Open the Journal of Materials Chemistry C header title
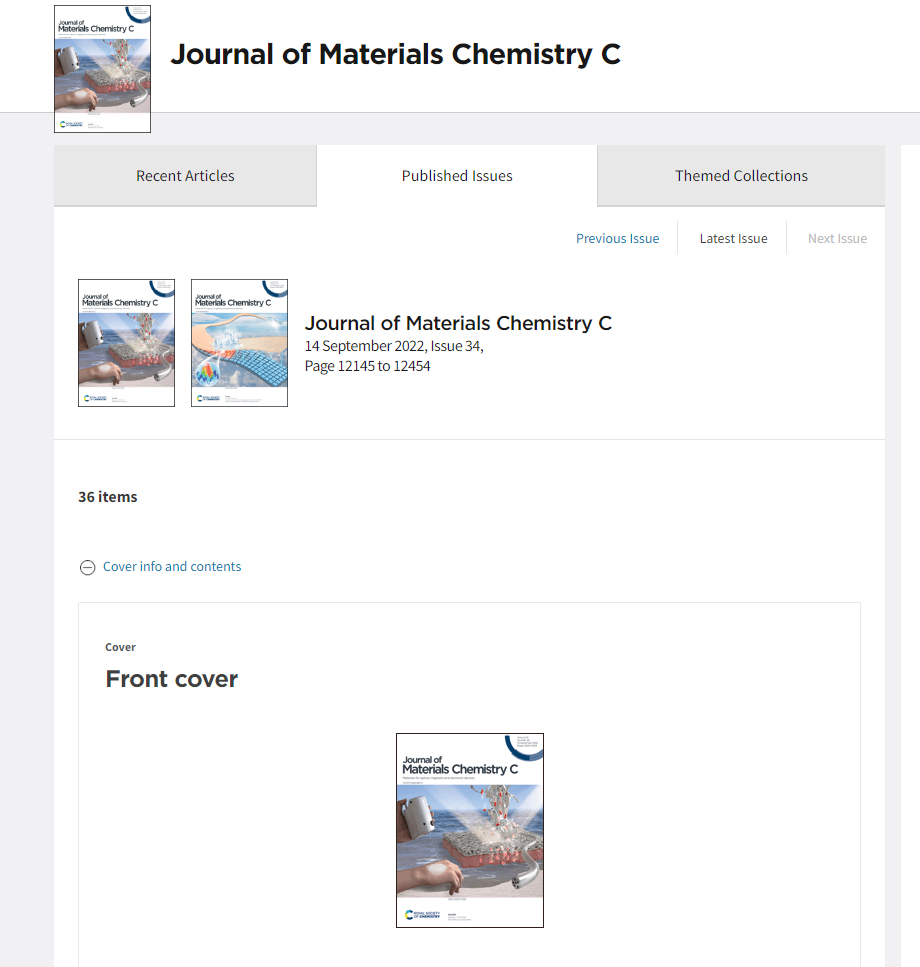 tap(395, 54)
